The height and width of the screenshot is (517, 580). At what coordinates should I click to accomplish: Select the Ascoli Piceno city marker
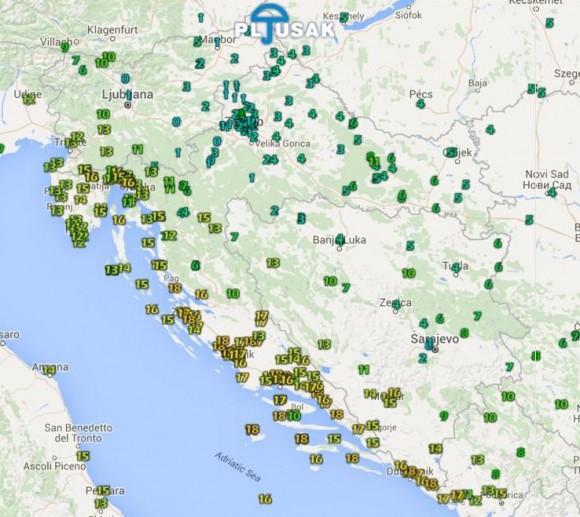(55, 458)
